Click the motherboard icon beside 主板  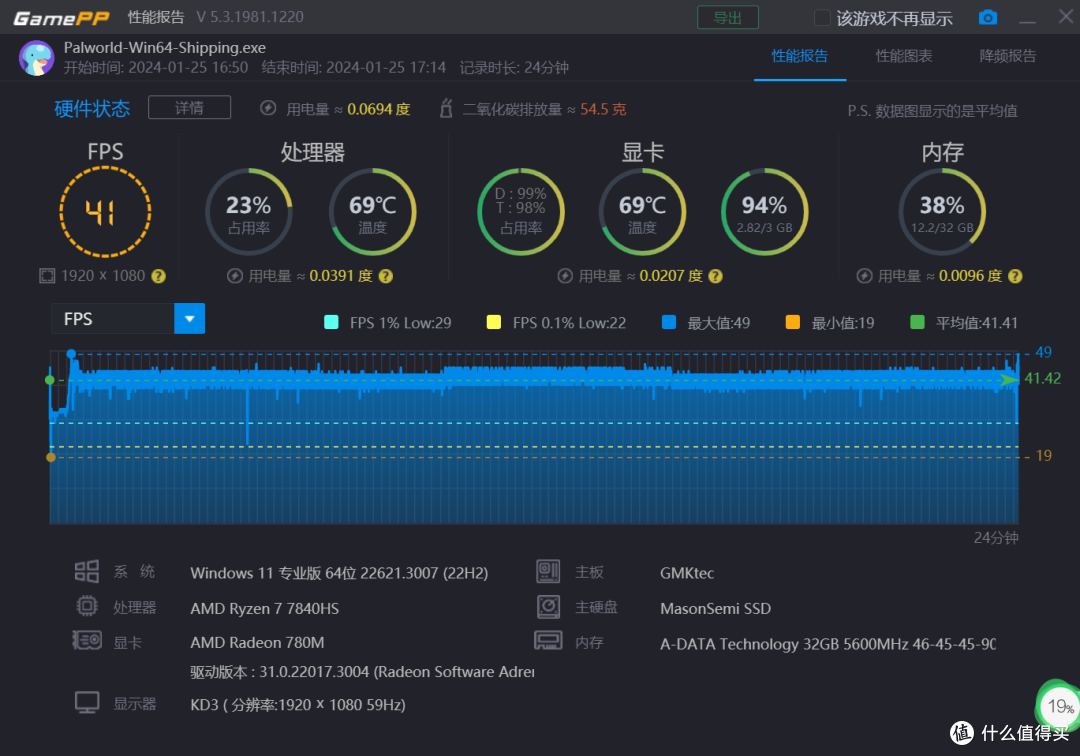(x=548, y=571)
